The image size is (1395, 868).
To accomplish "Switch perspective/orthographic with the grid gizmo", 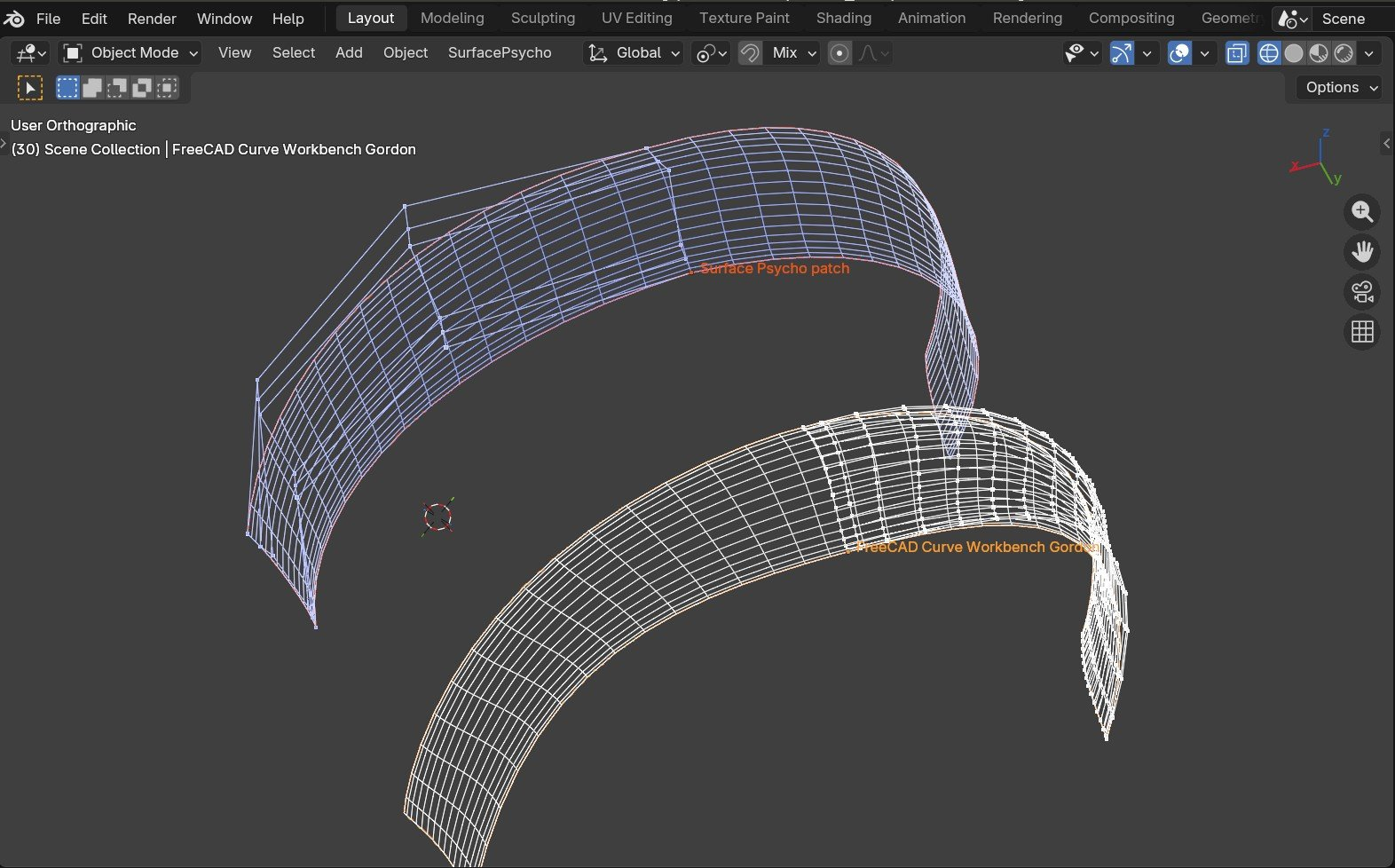I will pyautogui.click(x=1362, y=332).
